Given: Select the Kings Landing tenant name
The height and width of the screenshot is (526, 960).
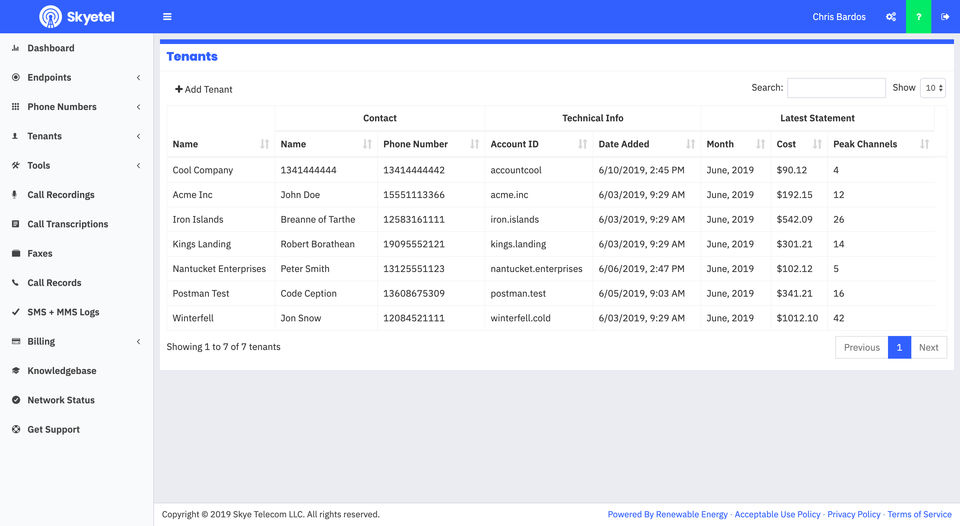Looking at the screenshot, I should pyautogui.click(x=201, y=244).
